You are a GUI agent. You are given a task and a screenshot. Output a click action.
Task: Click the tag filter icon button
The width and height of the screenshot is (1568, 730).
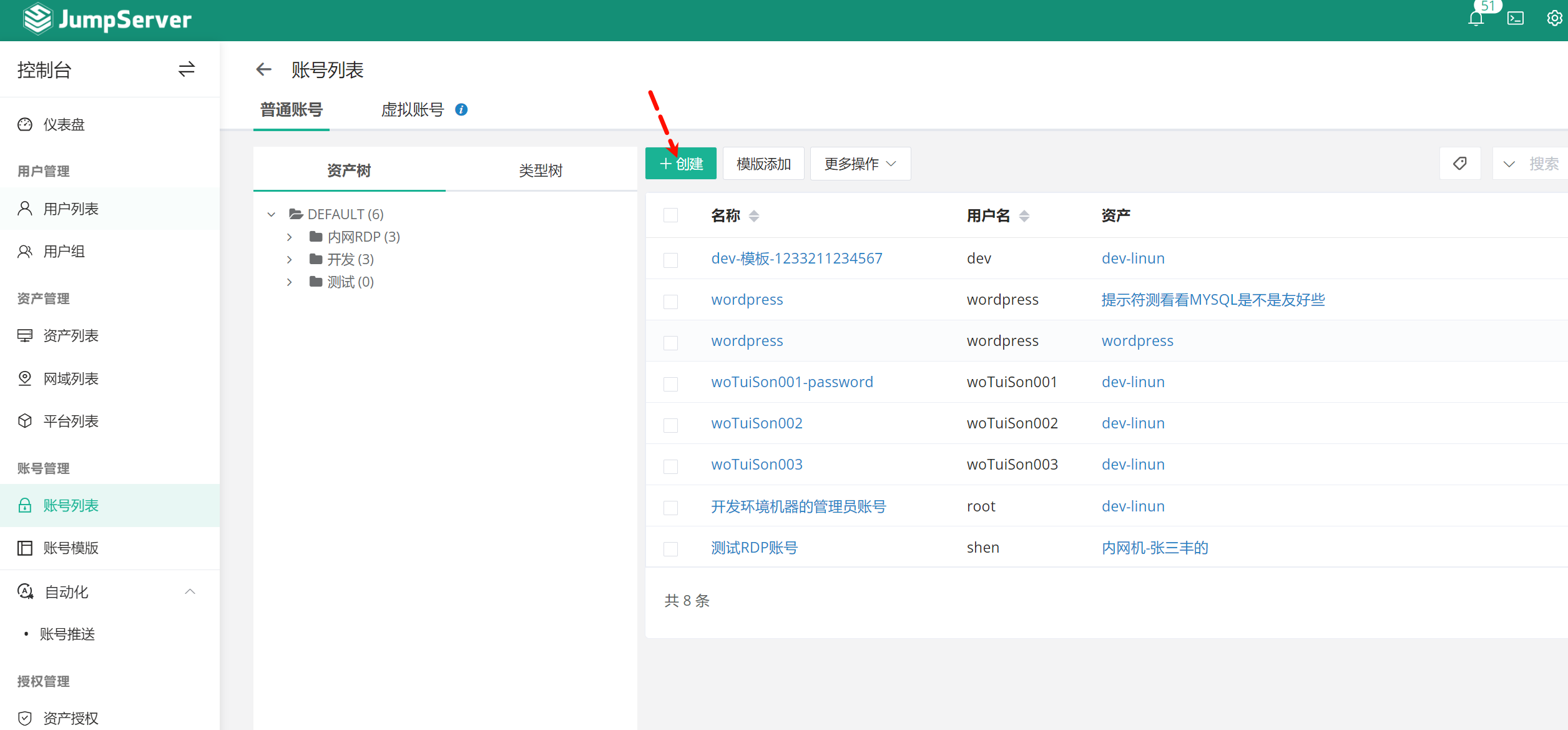(x=1460, y=164)
